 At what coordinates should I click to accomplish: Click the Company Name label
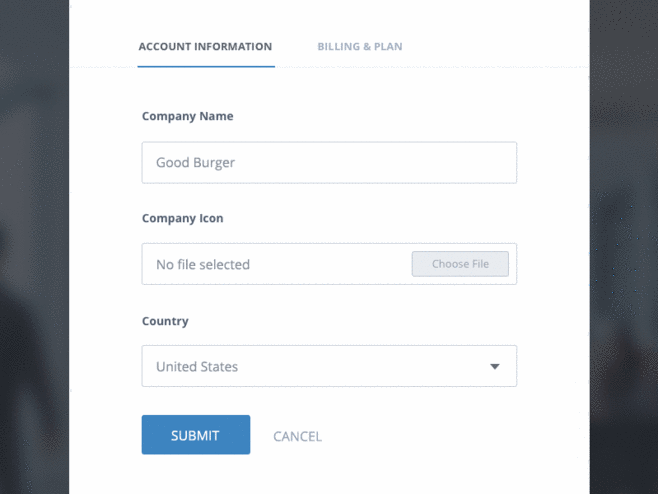coord(187,116)
